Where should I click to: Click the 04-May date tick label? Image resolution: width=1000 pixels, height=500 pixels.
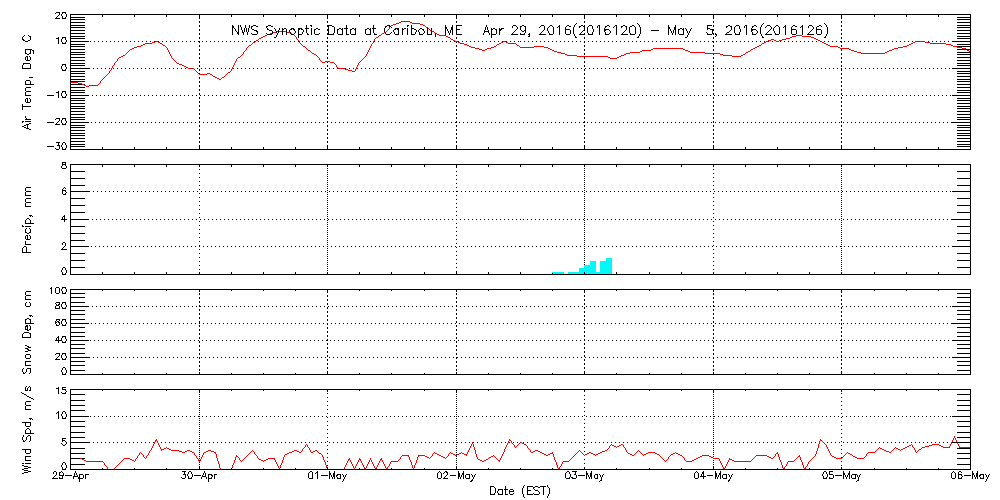click(x=714, y=477)
